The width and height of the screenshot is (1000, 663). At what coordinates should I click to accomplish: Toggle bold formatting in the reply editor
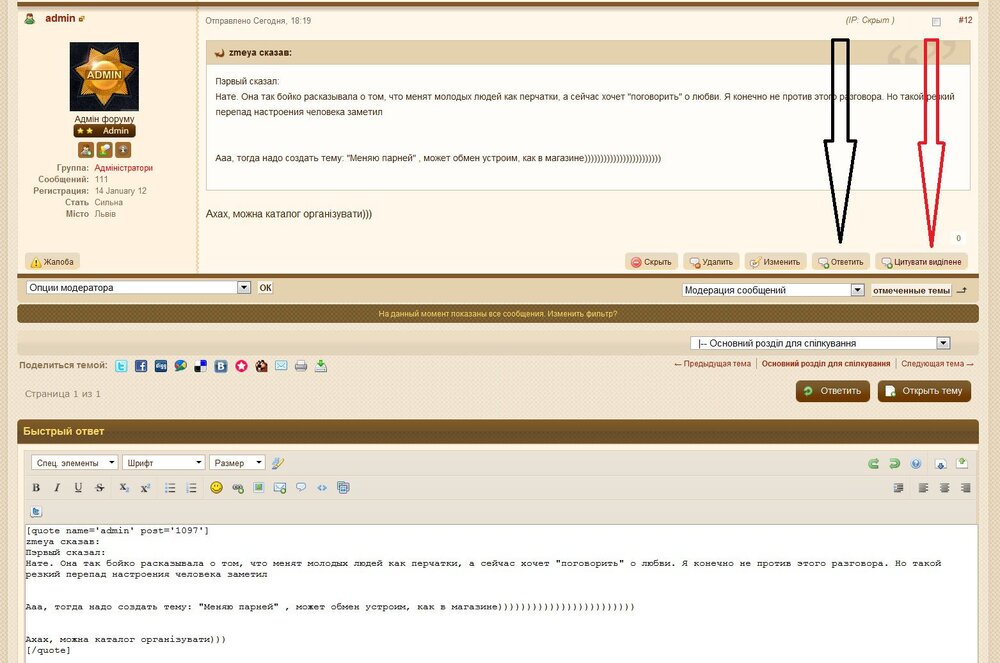[x=35, y=488]
